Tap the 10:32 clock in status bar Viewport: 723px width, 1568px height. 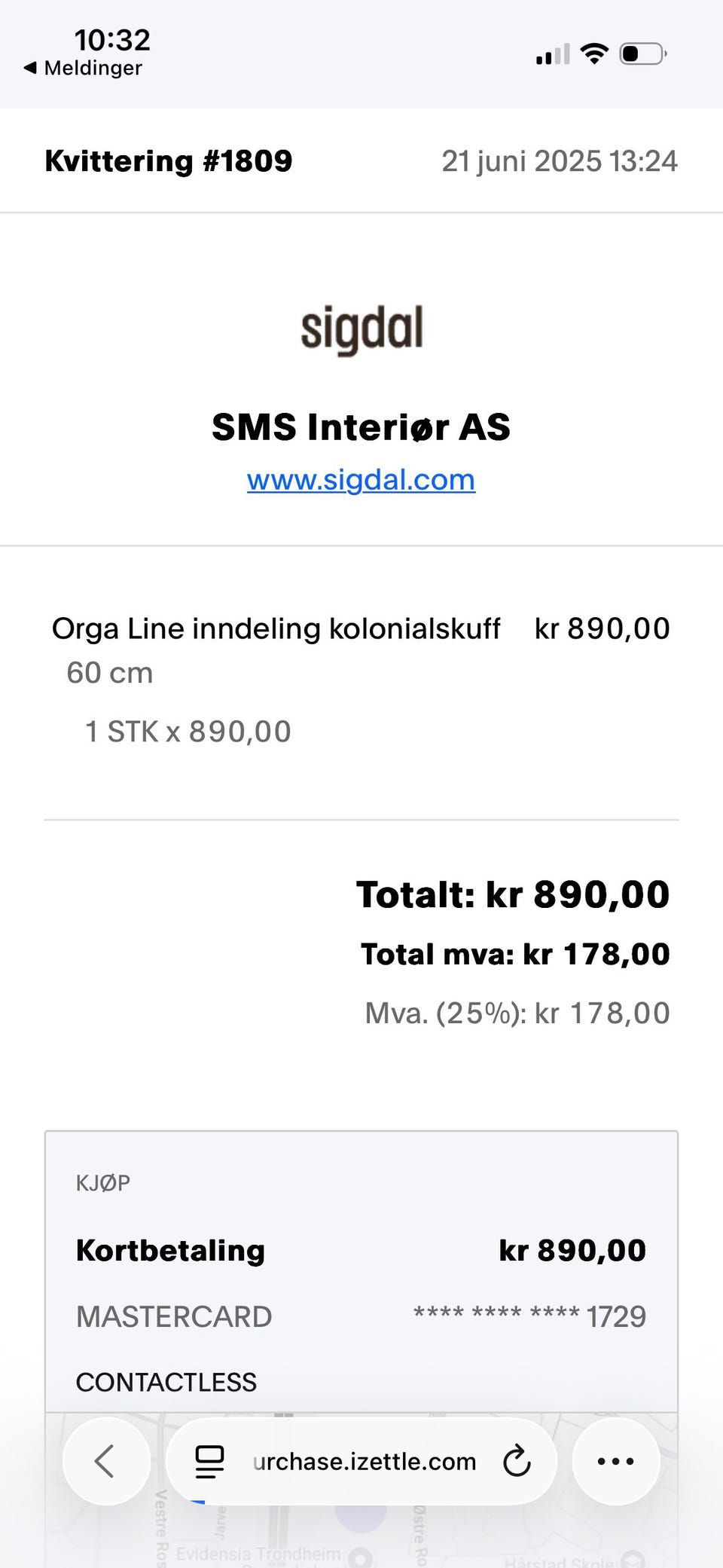pos(112,40)
